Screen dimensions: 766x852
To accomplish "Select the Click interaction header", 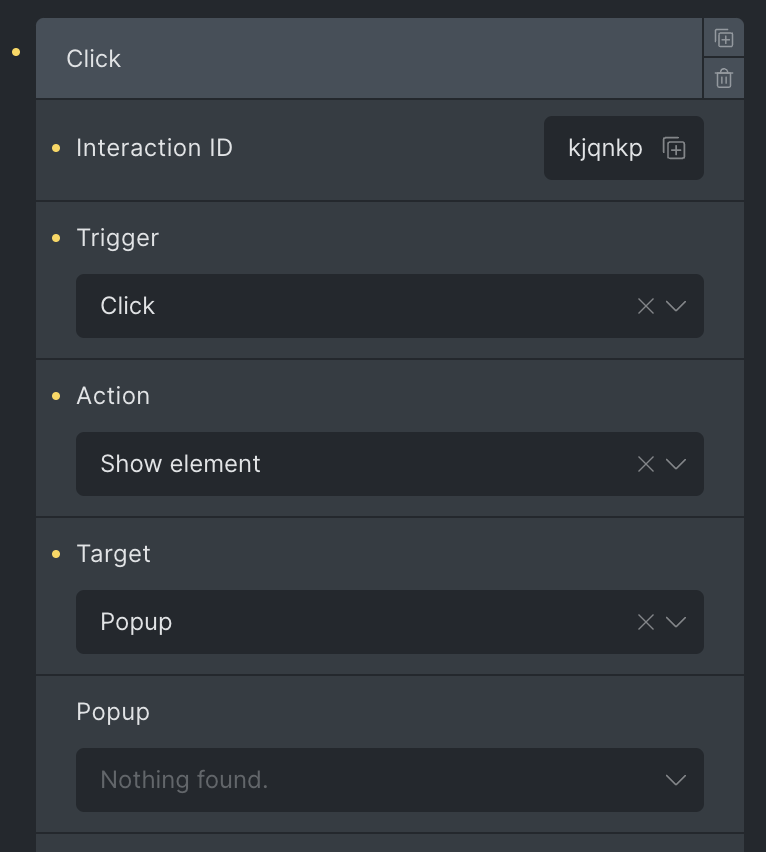I will pyautogui.click(x=369, y=58).
